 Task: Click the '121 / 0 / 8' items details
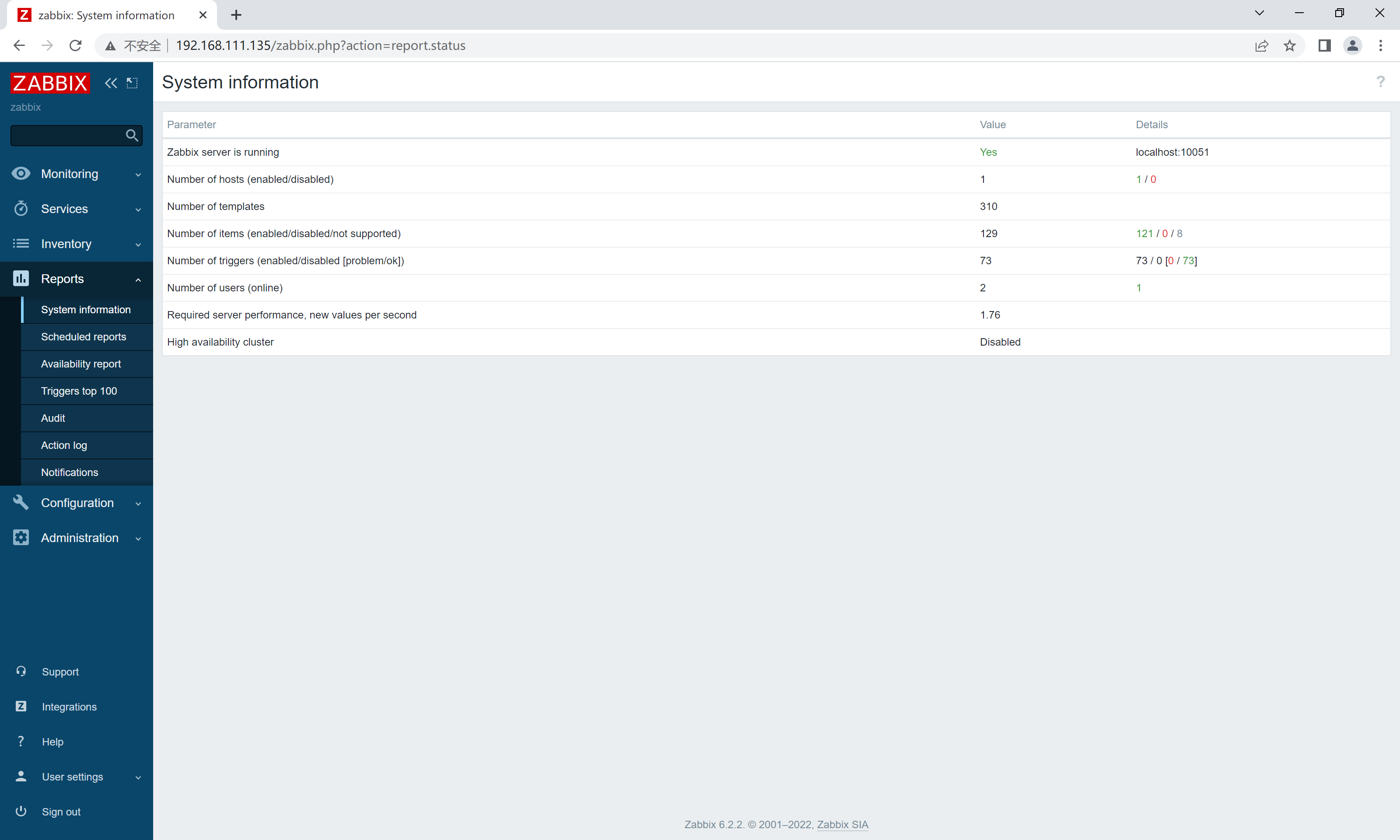click(x=1159, y=233)
